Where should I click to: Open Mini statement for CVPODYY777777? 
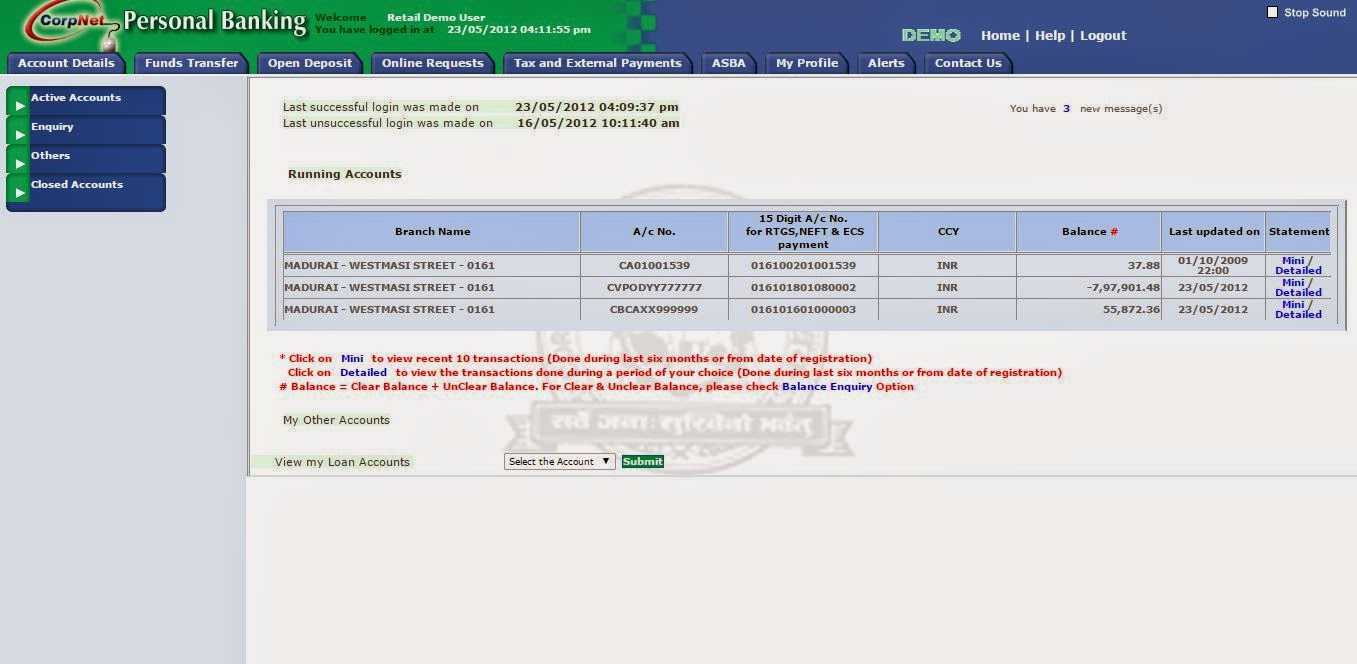[x=1293, y=282]
